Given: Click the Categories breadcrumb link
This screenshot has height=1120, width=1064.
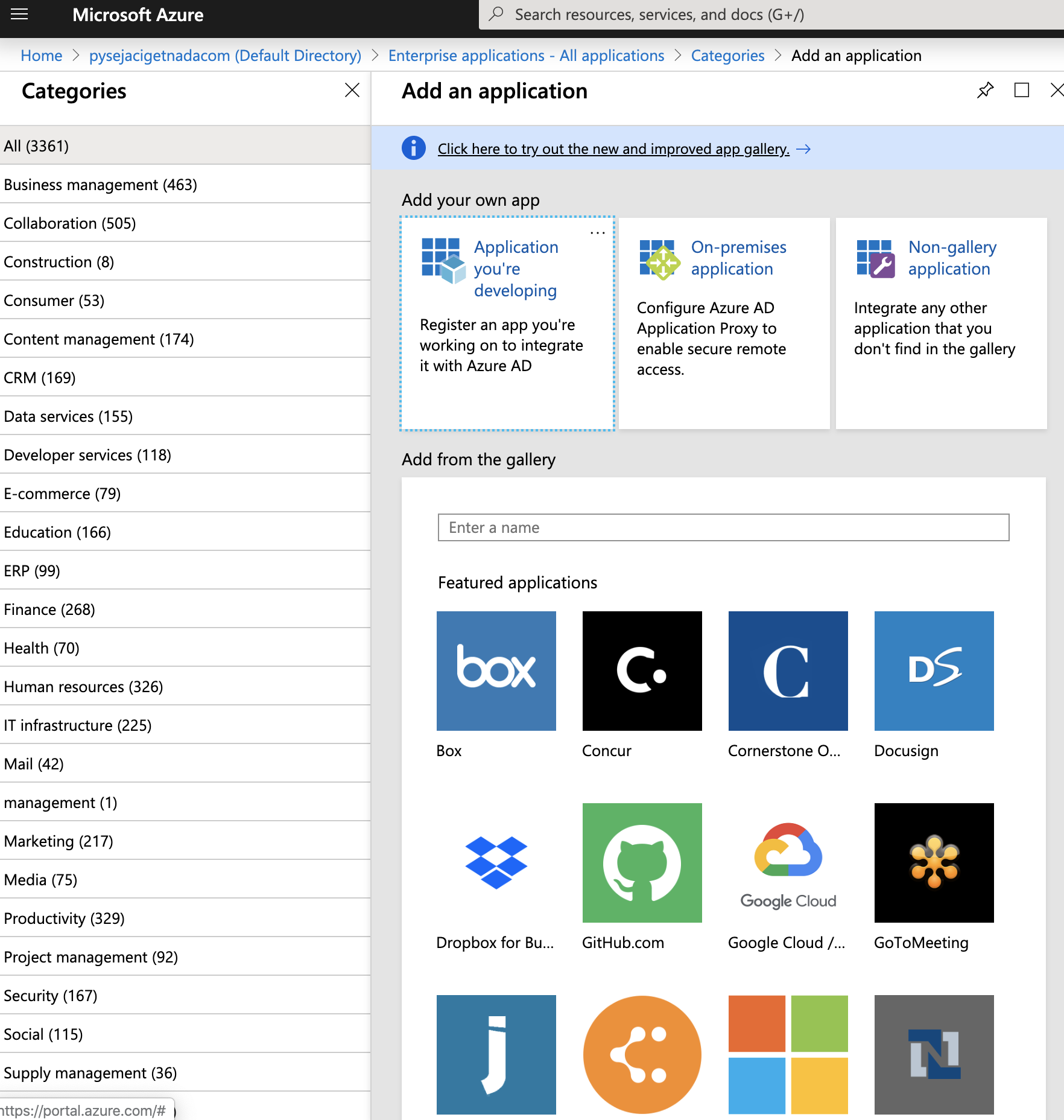Looking at the screenshot, I should pyautogui.click(x=727, y=56).
